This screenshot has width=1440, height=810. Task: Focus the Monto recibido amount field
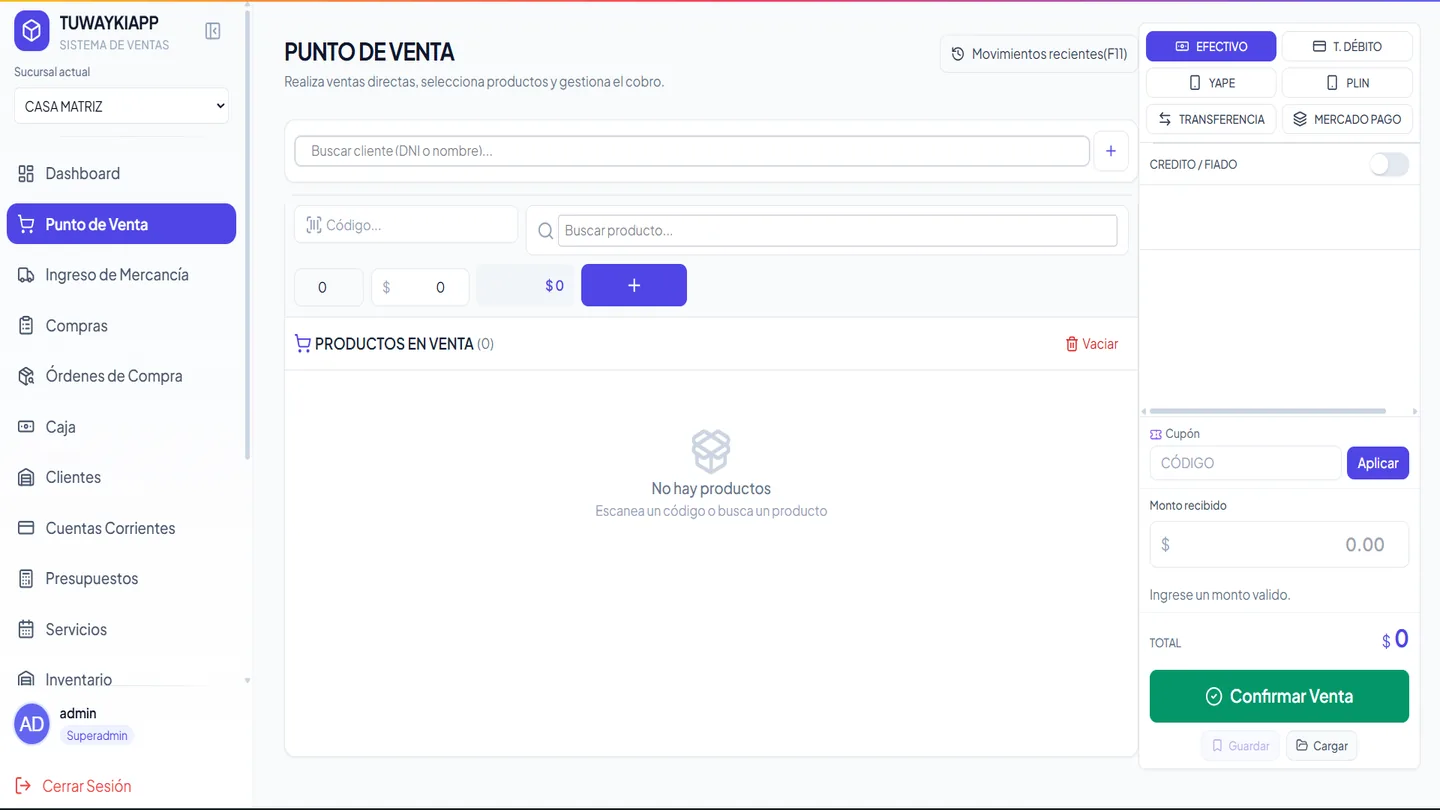pyautogui.click(x=1279, y=545)
